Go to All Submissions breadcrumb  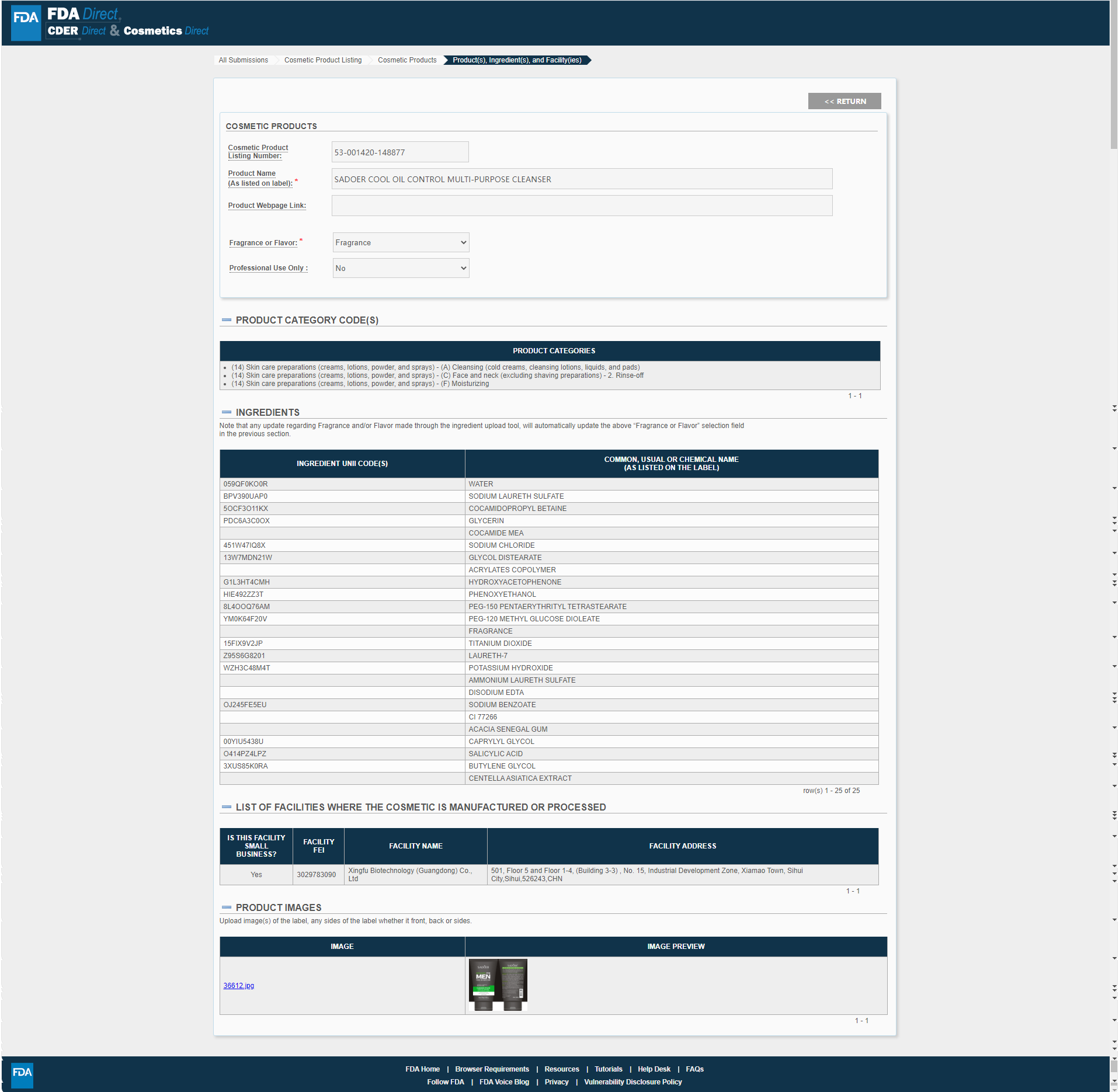point(243,60)
